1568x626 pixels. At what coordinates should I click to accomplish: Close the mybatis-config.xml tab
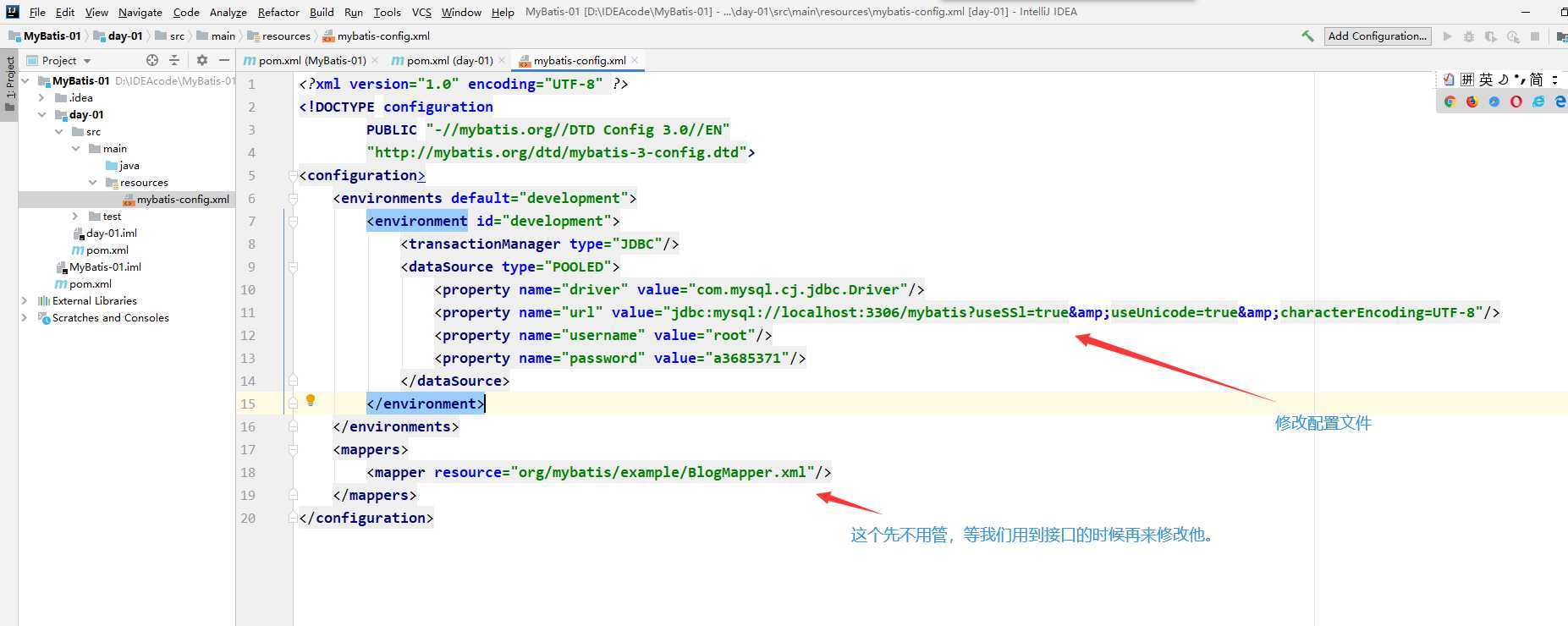pyautogui.click(x=635, y=60)
